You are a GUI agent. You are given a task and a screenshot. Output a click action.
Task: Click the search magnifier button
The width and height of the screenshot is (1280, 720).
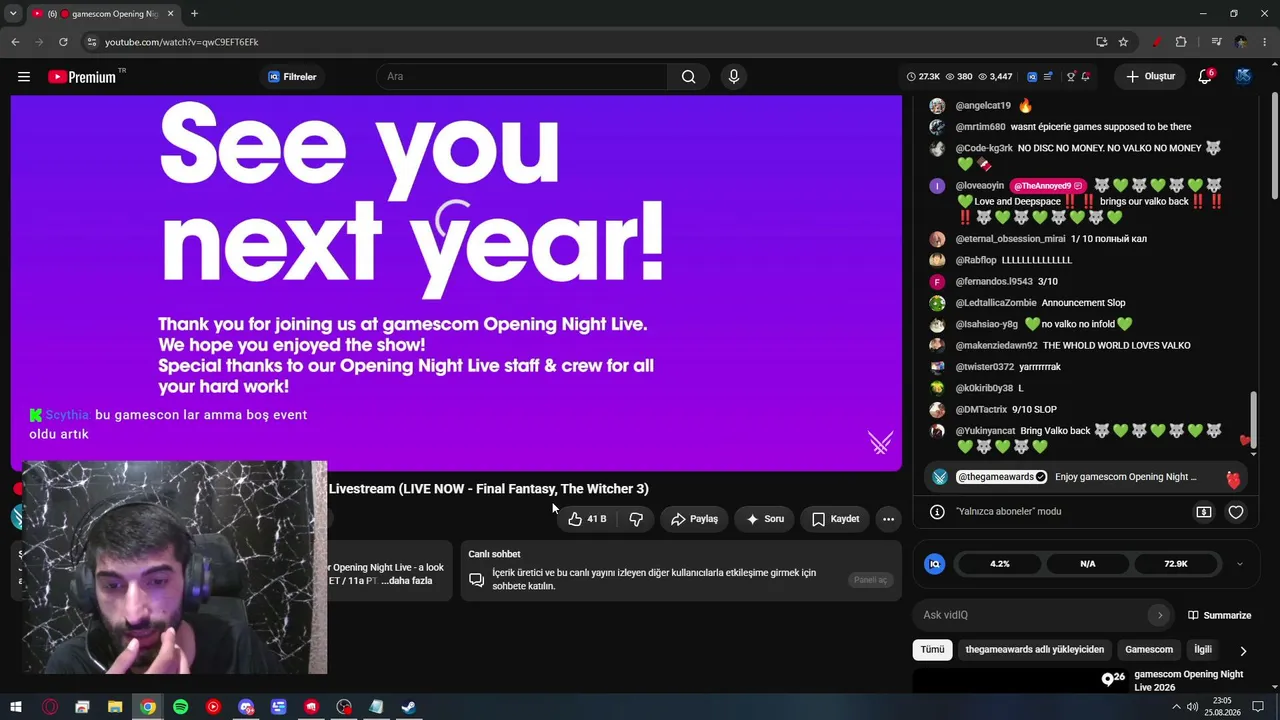(688, 77)
